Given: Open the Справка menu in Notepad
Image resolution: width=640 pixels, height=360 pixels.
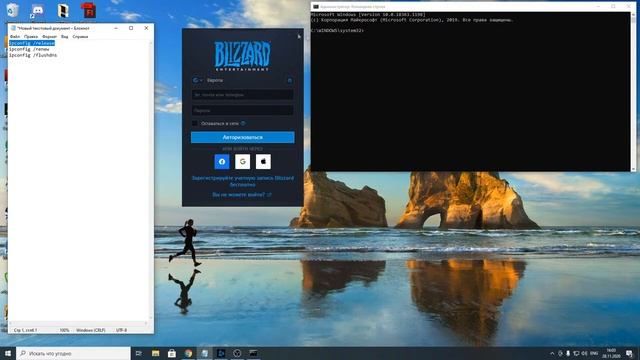Looking at the screenshot, I should coord(80,37).
